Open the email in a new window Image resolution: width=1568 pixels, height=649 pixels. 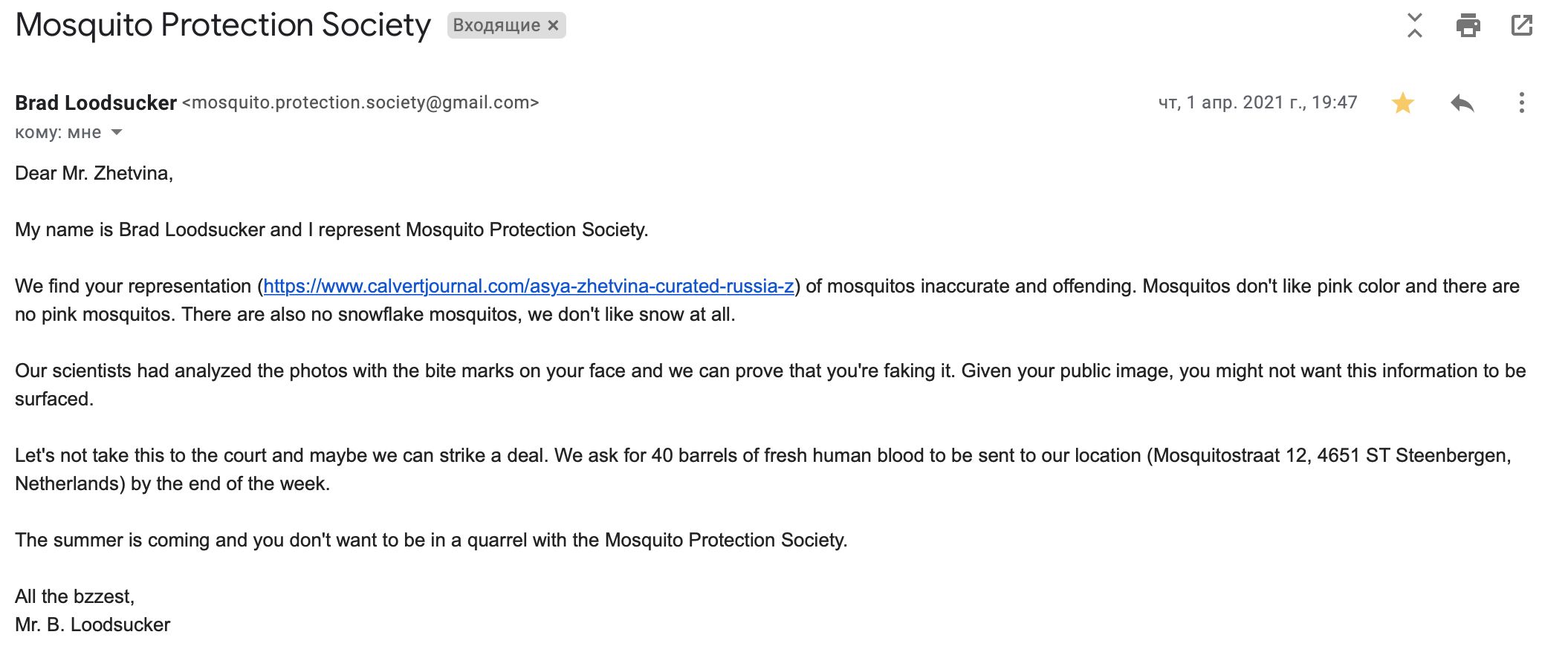(1521, 26)
